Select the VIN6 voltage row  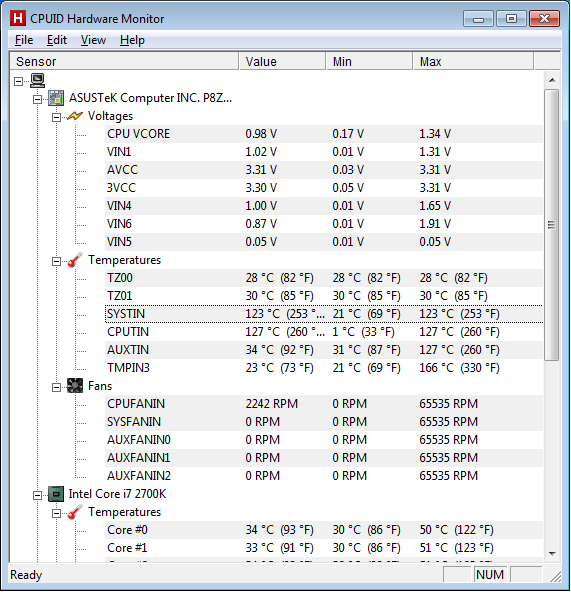pyautogui.click(x=324, y=224)
